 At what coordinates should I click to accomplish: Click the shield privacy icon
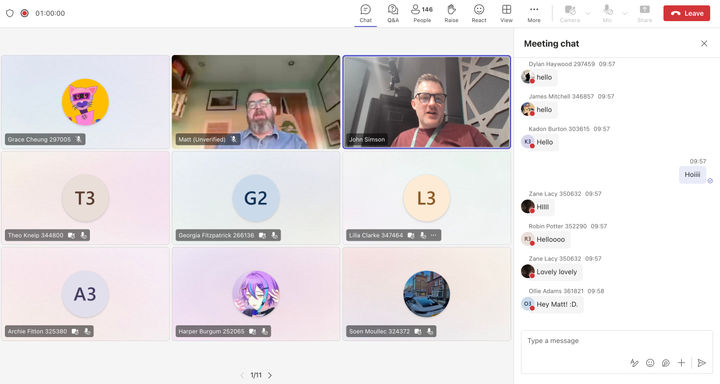[10, 13]
